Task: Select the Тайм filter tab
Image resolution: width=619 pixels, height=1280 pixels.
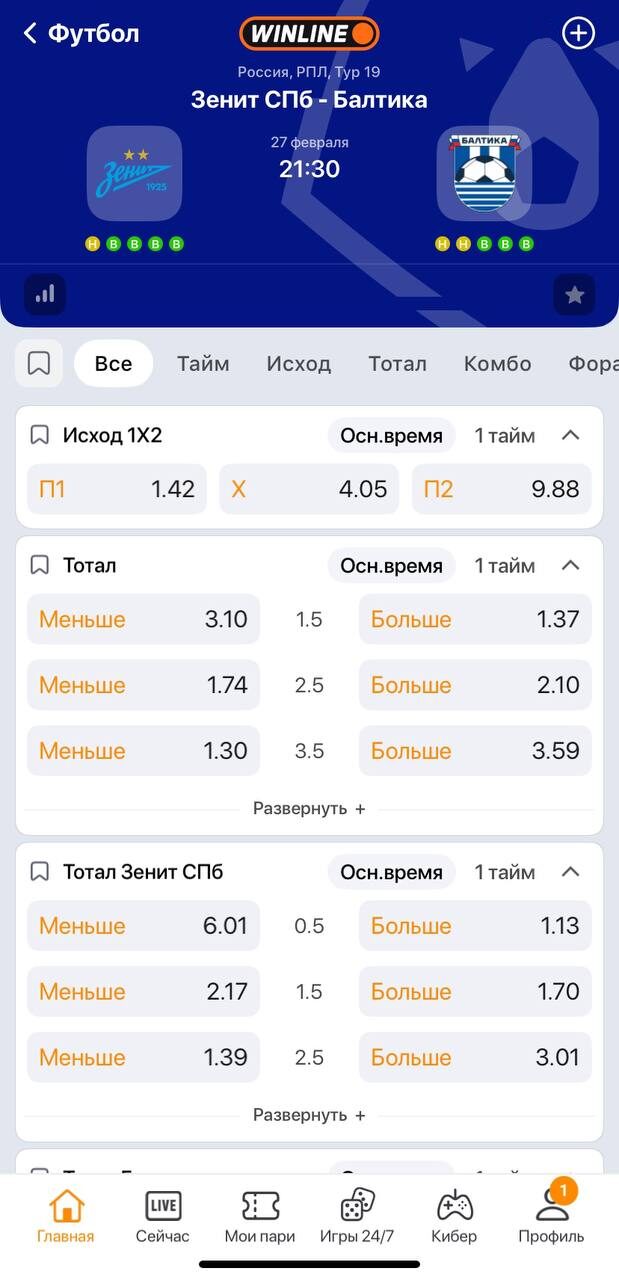Action: (x=203, y=364)
